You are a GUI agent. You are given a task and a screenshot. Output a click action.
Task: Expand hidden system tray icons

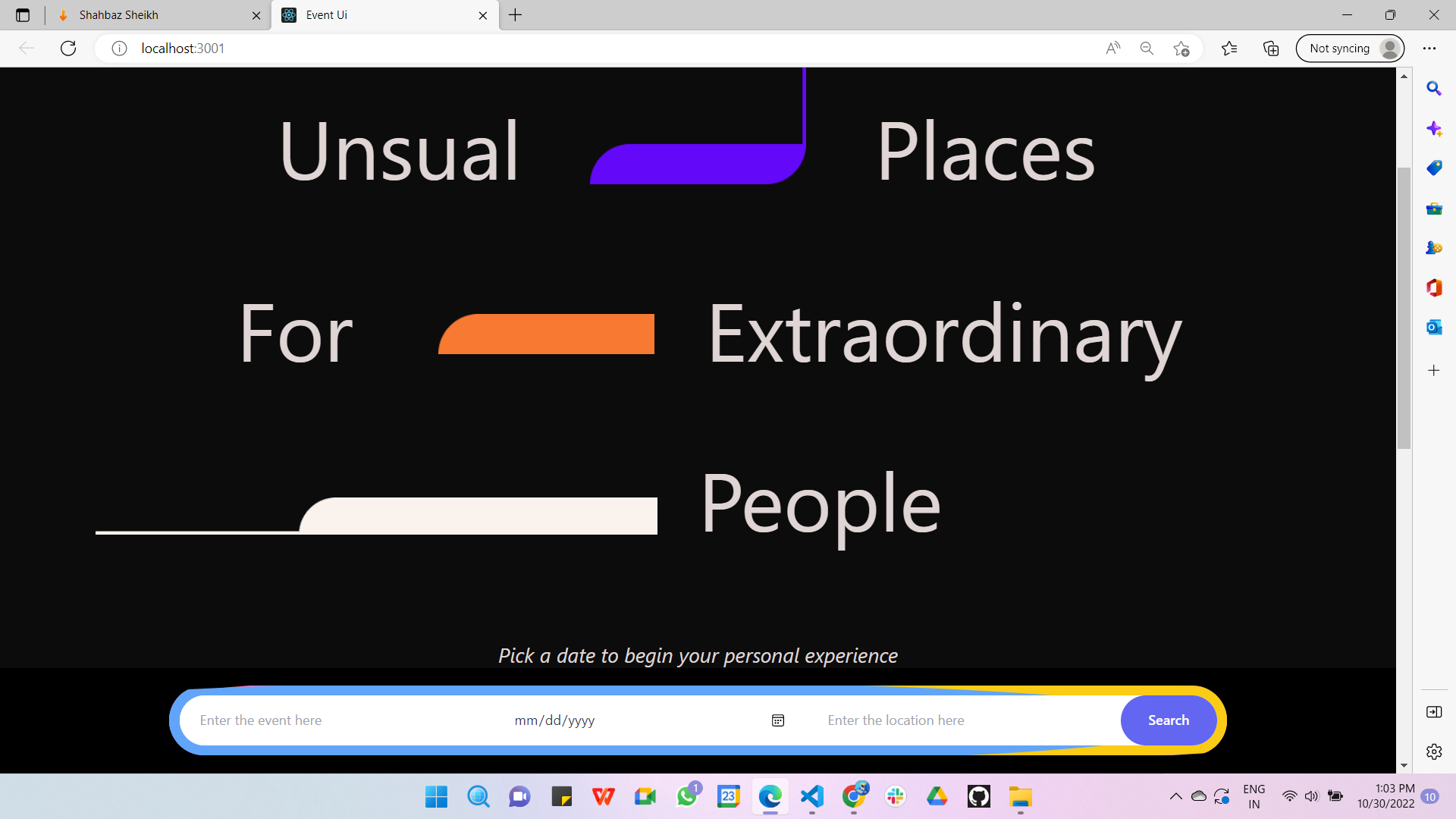(1175, 796)
